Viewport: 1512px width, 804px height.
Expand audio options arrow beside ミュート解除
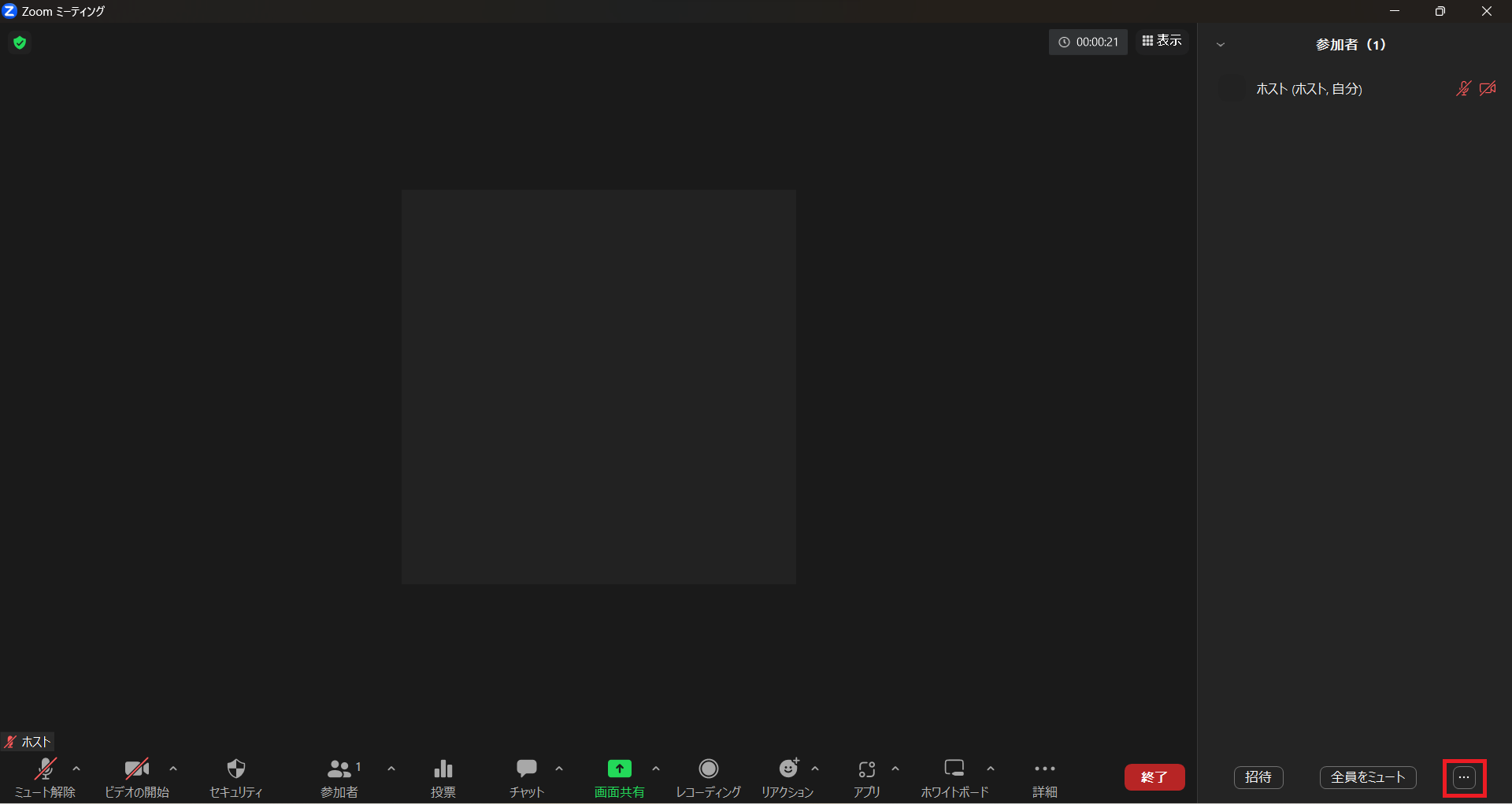[76, 769]
